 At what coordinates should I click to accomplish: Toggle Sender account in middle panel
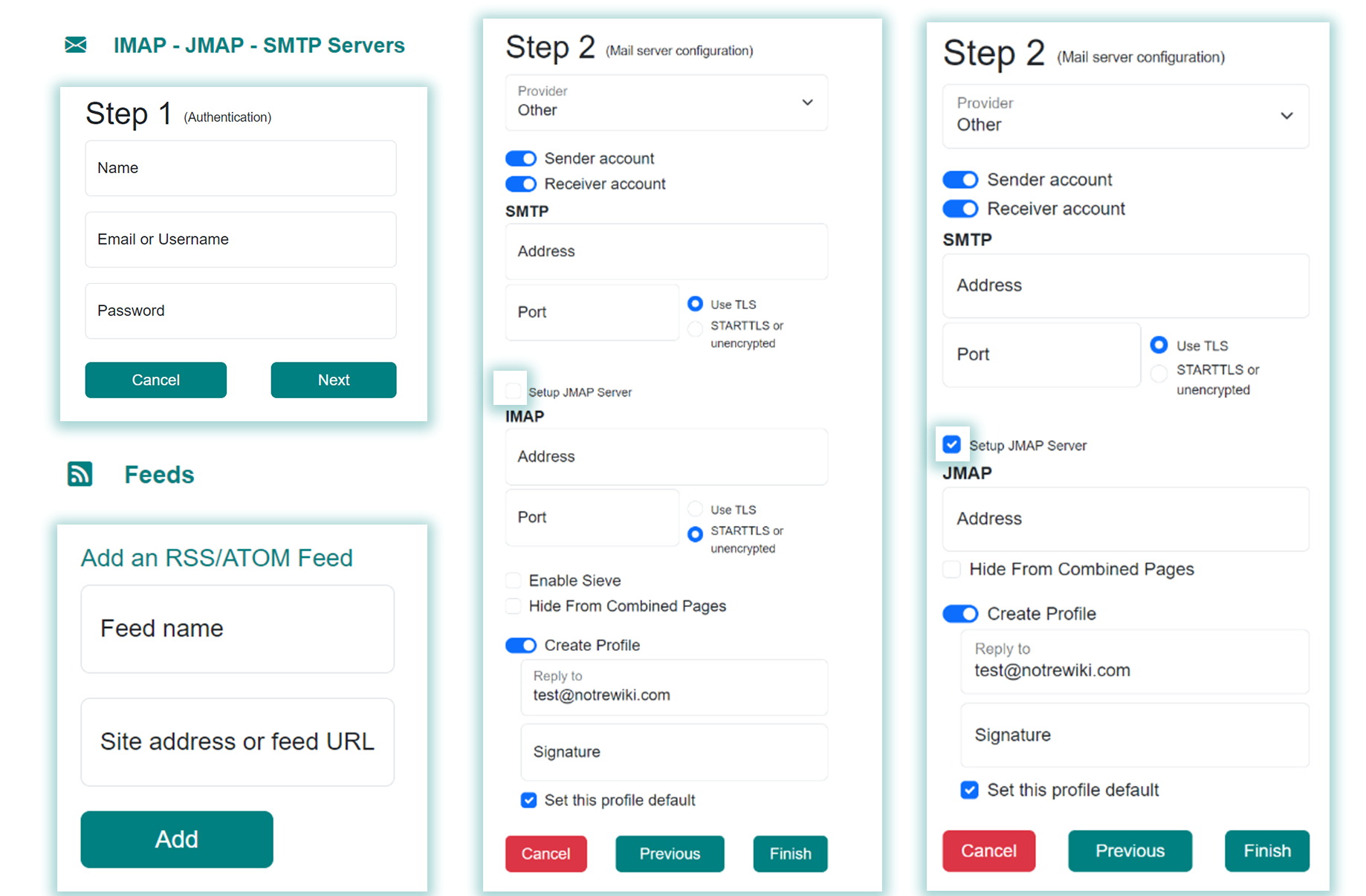[521, 159]
